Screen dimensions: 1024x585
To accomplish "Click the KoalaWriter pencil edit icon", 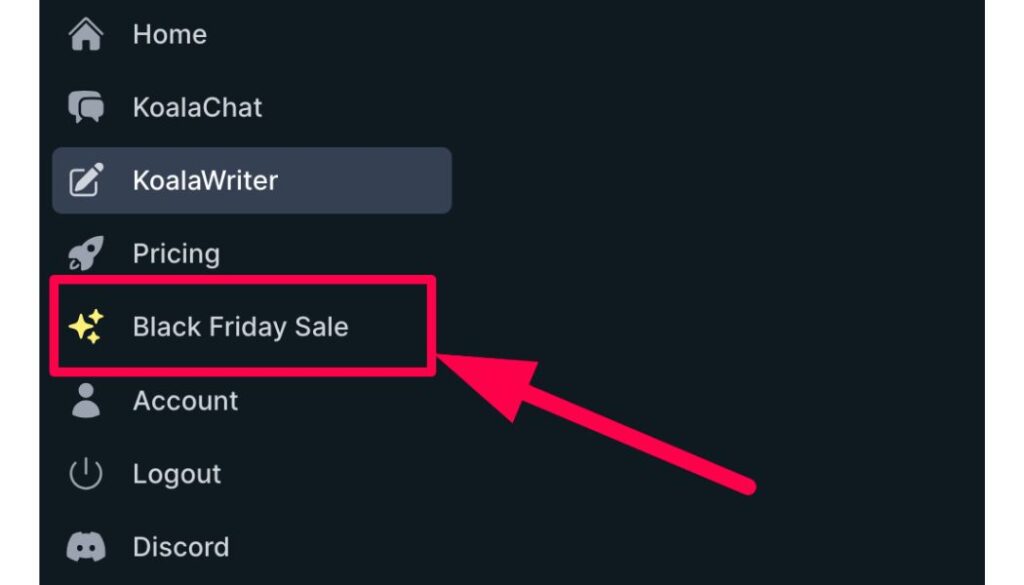I will pyautogui.click(x=85, y=181).
